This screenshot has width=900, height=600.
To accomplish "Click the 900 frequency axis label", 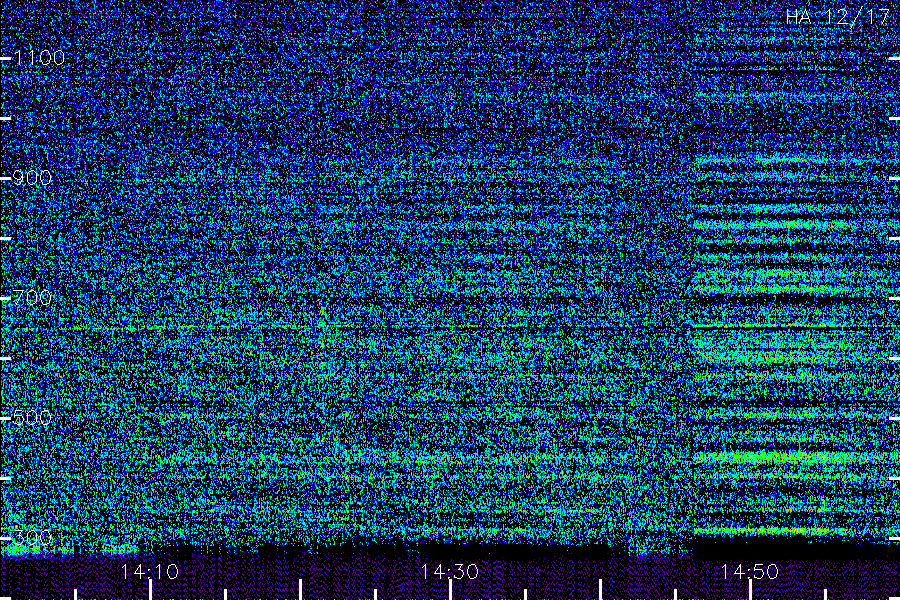I will 32,177.
